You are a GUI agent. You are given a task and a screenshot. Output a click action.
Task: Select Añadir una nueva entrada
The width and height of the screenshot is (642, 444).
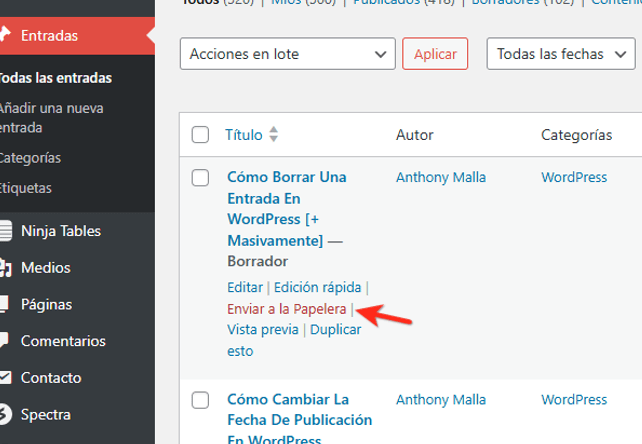pyautogui.click(x=51, y=118)
